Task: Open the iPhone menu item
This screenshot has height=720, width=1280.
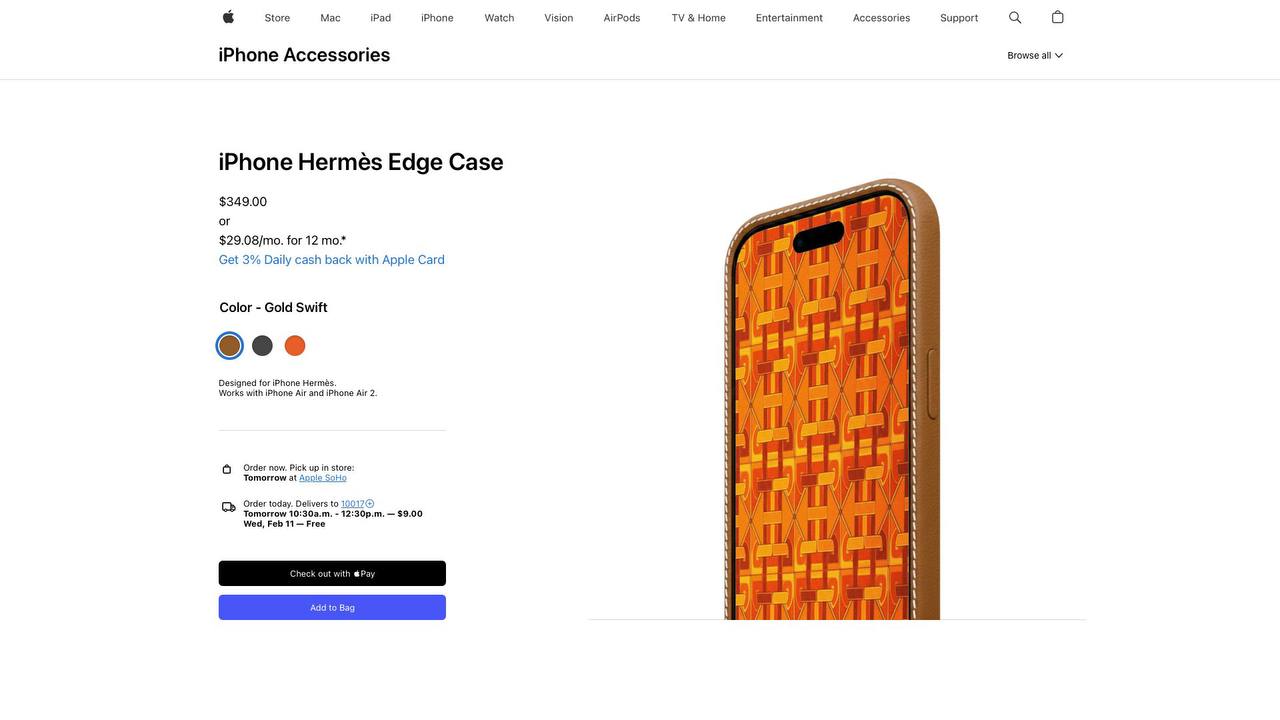Action: (x=437, y=18)
